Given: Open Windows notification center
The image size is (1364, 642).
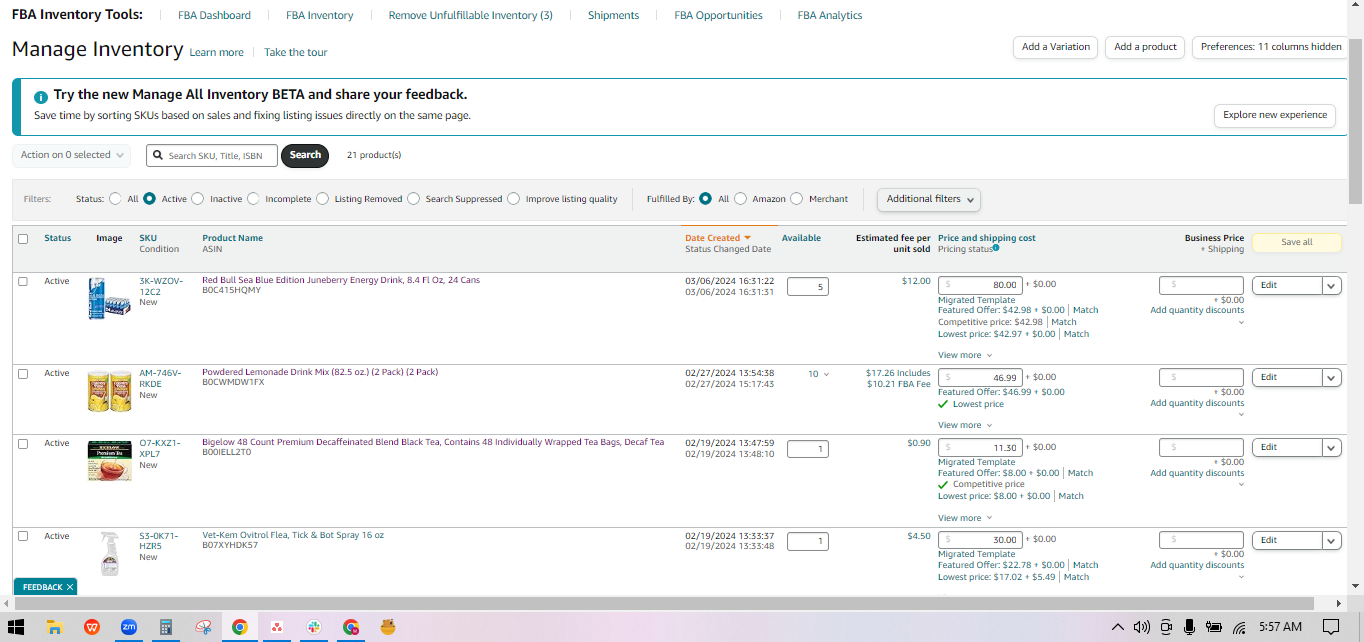Looking at the screenshot, I should [x=1331, y=627].
